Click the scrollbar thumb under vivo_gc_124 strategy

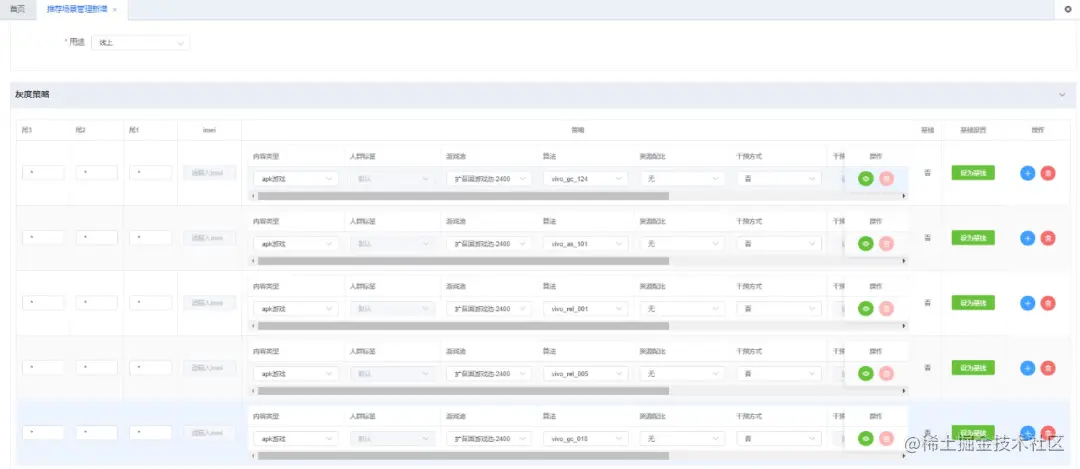(x=463, y=196)
